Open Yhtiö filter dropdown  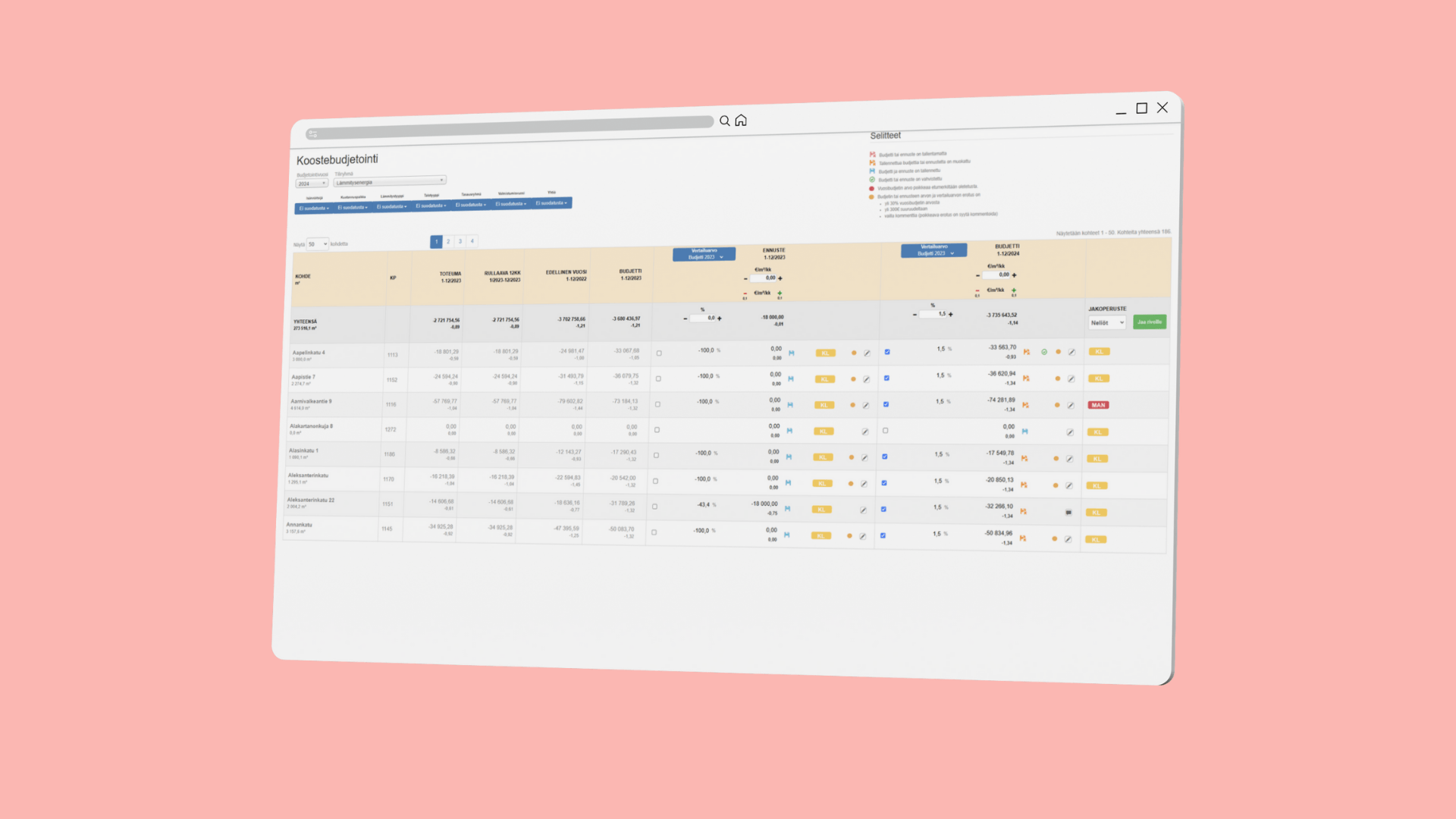[551, 202]
